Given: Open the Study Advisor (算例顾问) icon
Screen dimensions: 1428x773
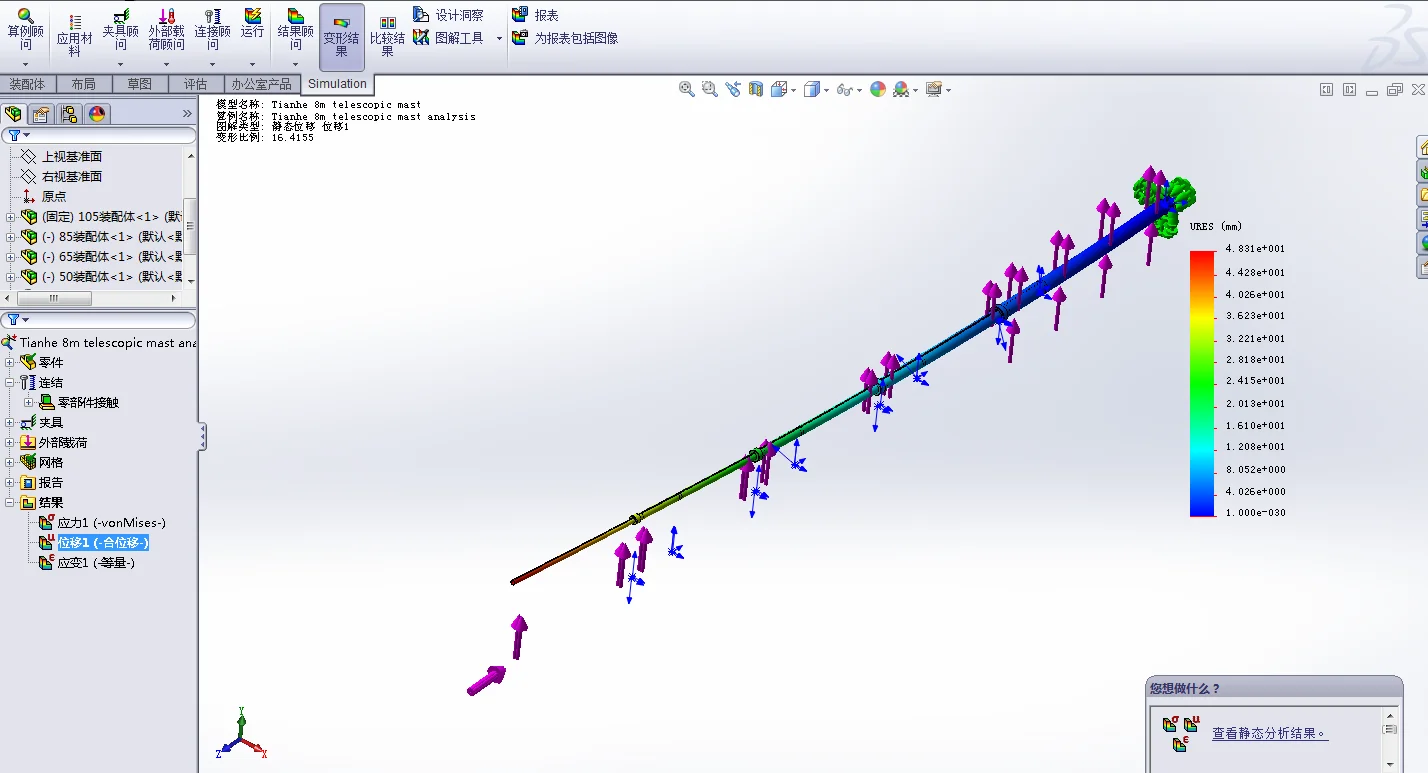Looking at the screenshot, I should (x=26, y=30).
